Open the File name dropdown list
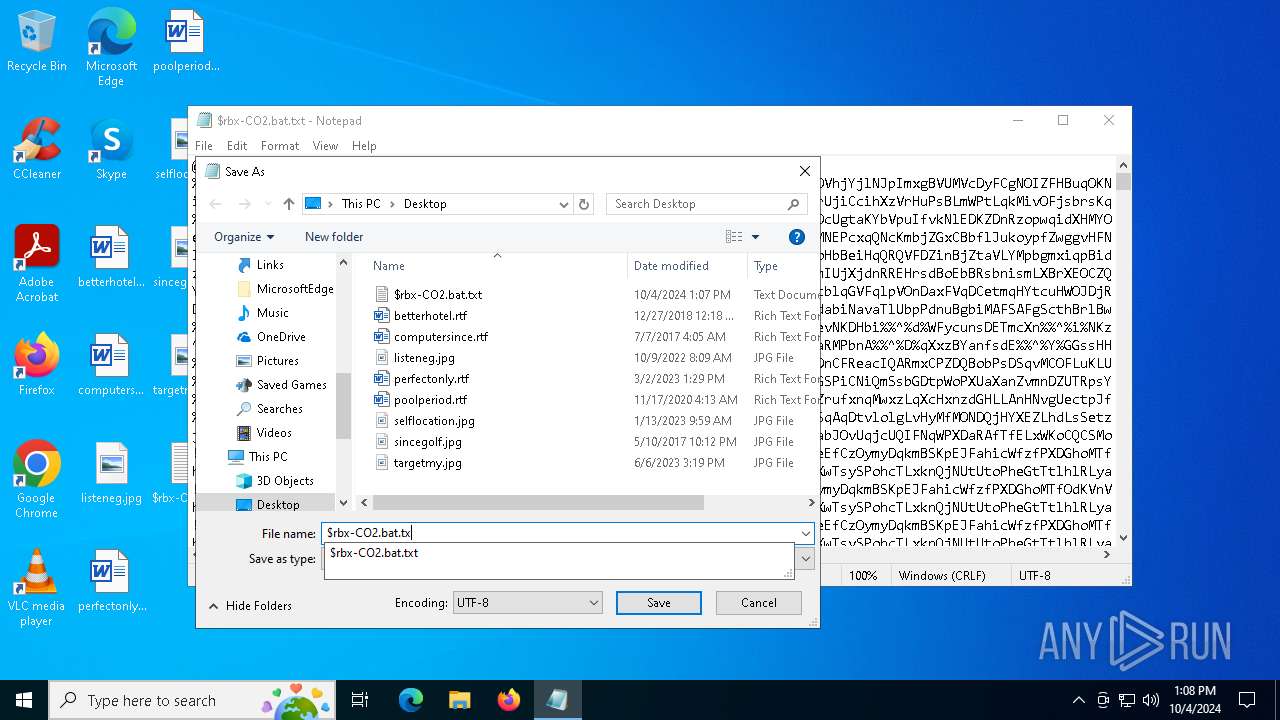 click(805, 533)
